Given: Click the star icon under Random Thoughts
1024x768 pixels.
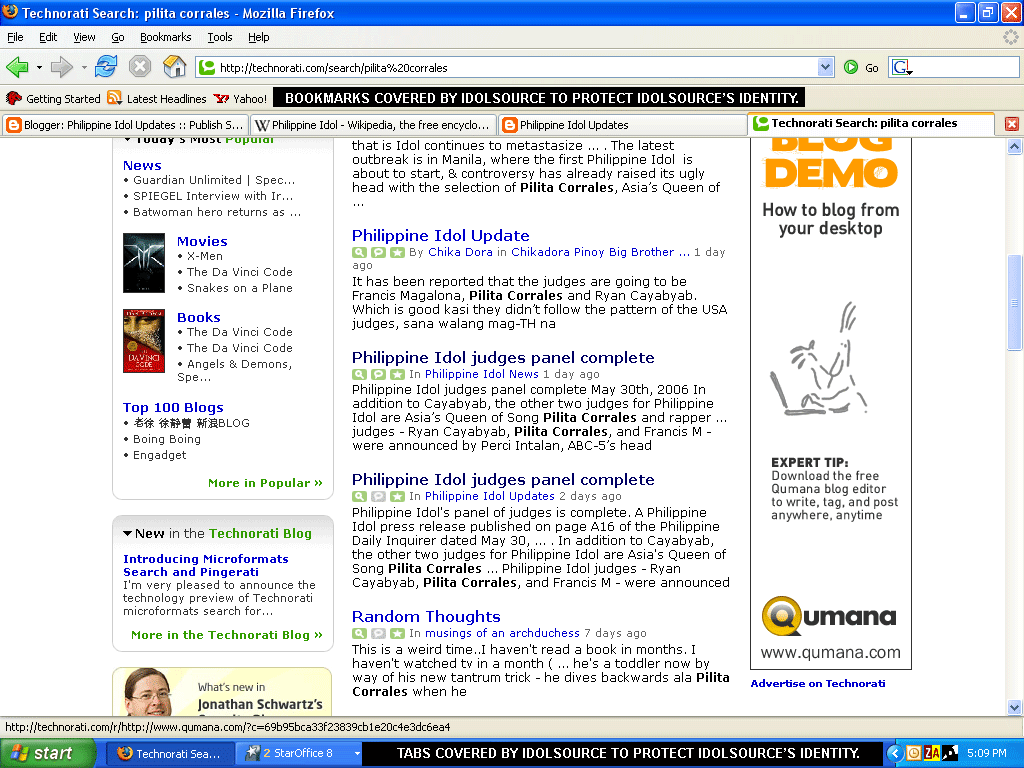Looking at the screenshot, I should [397, 633].
